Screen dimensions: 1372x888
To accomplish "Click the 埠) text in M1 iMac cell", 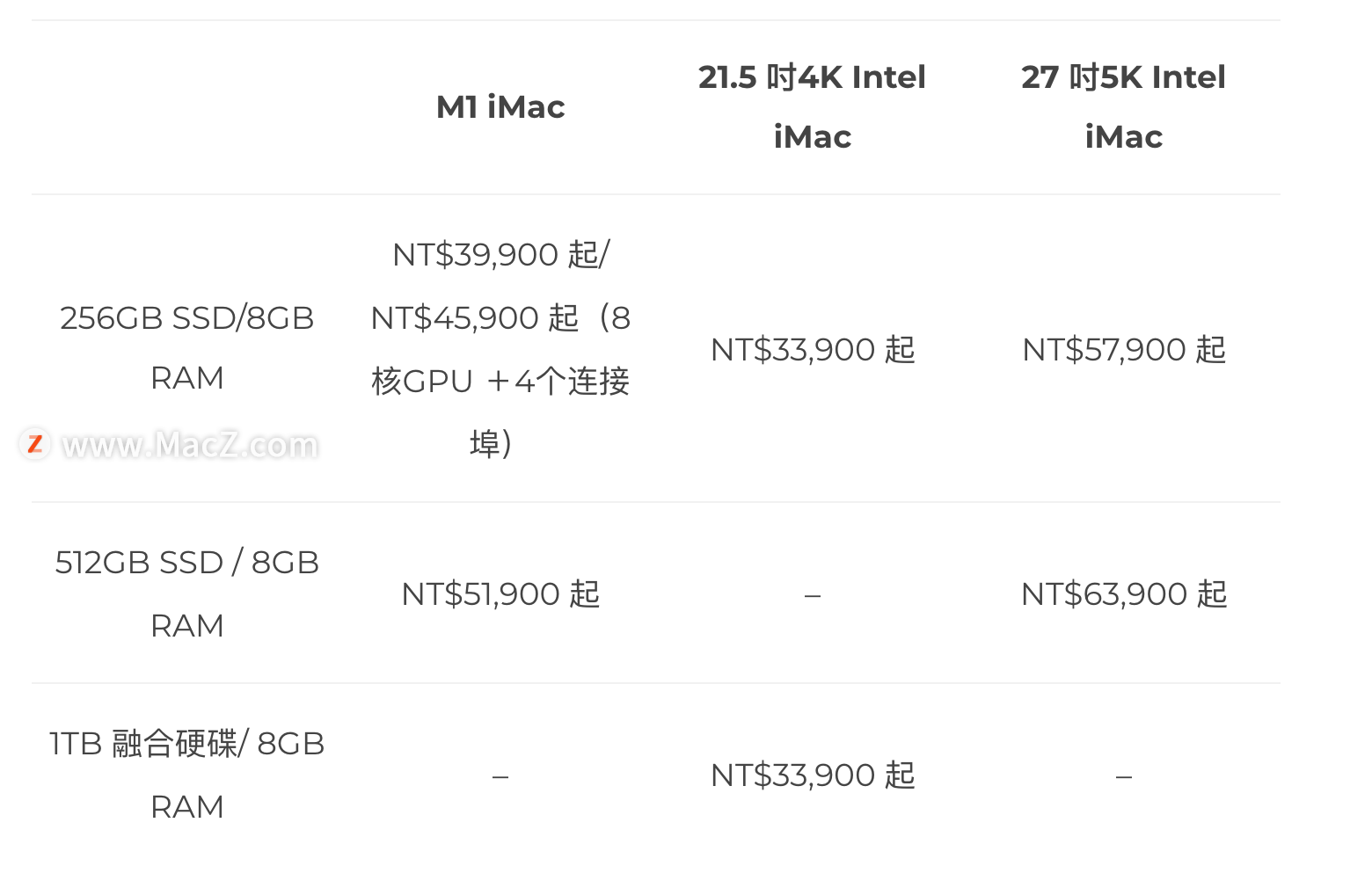I will click(x=491, y=445).
